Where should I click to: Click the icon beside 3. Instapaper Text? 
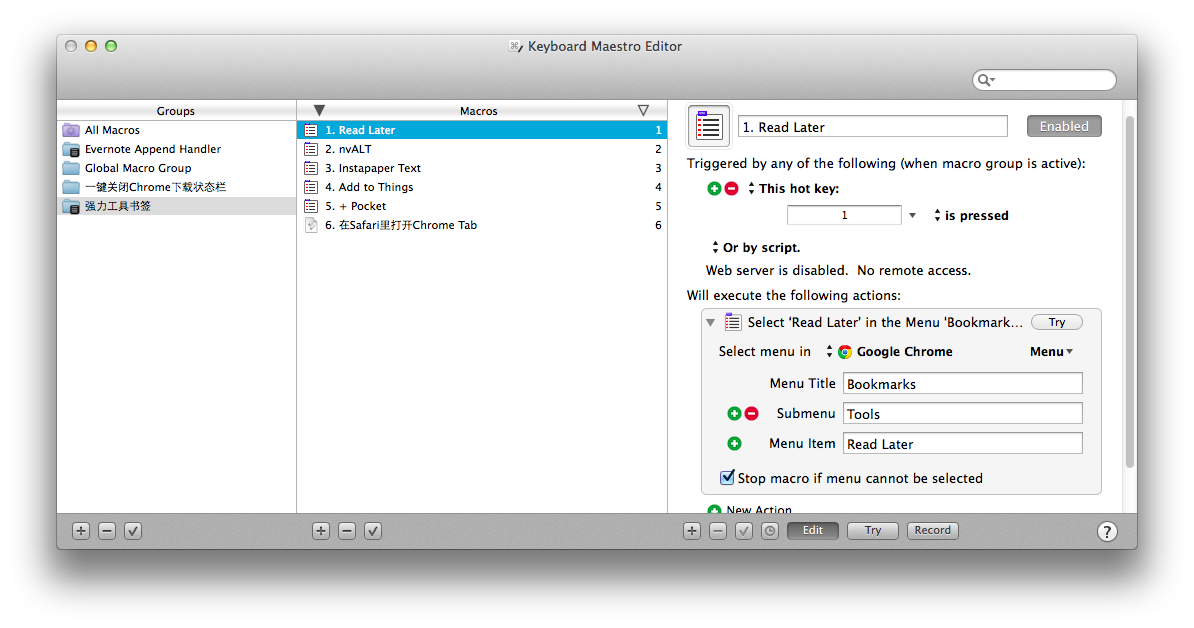tap(311, 168)
